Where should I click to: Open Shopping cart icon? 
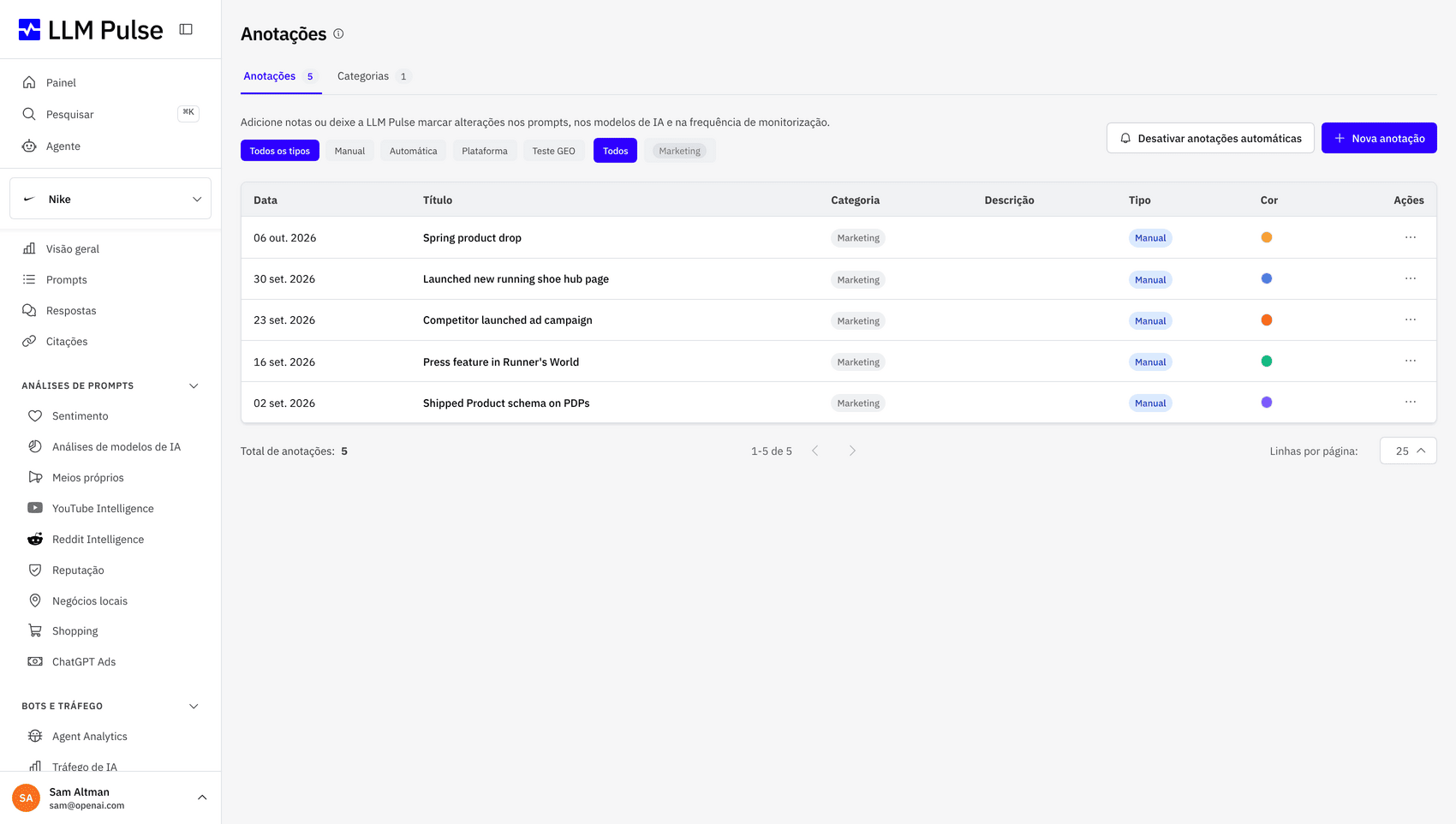pos(35,630)
